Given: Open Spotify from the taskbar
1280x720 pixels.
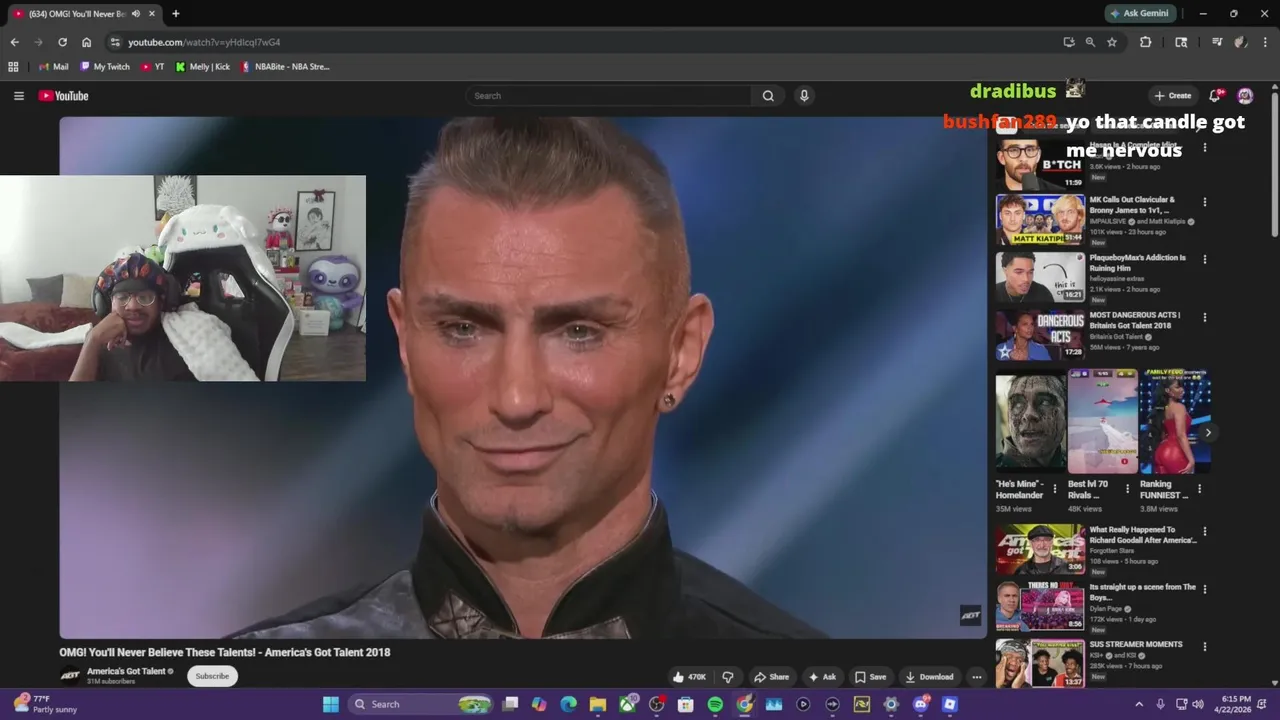Looking at the screenshot, I should [x=715, y=704].
